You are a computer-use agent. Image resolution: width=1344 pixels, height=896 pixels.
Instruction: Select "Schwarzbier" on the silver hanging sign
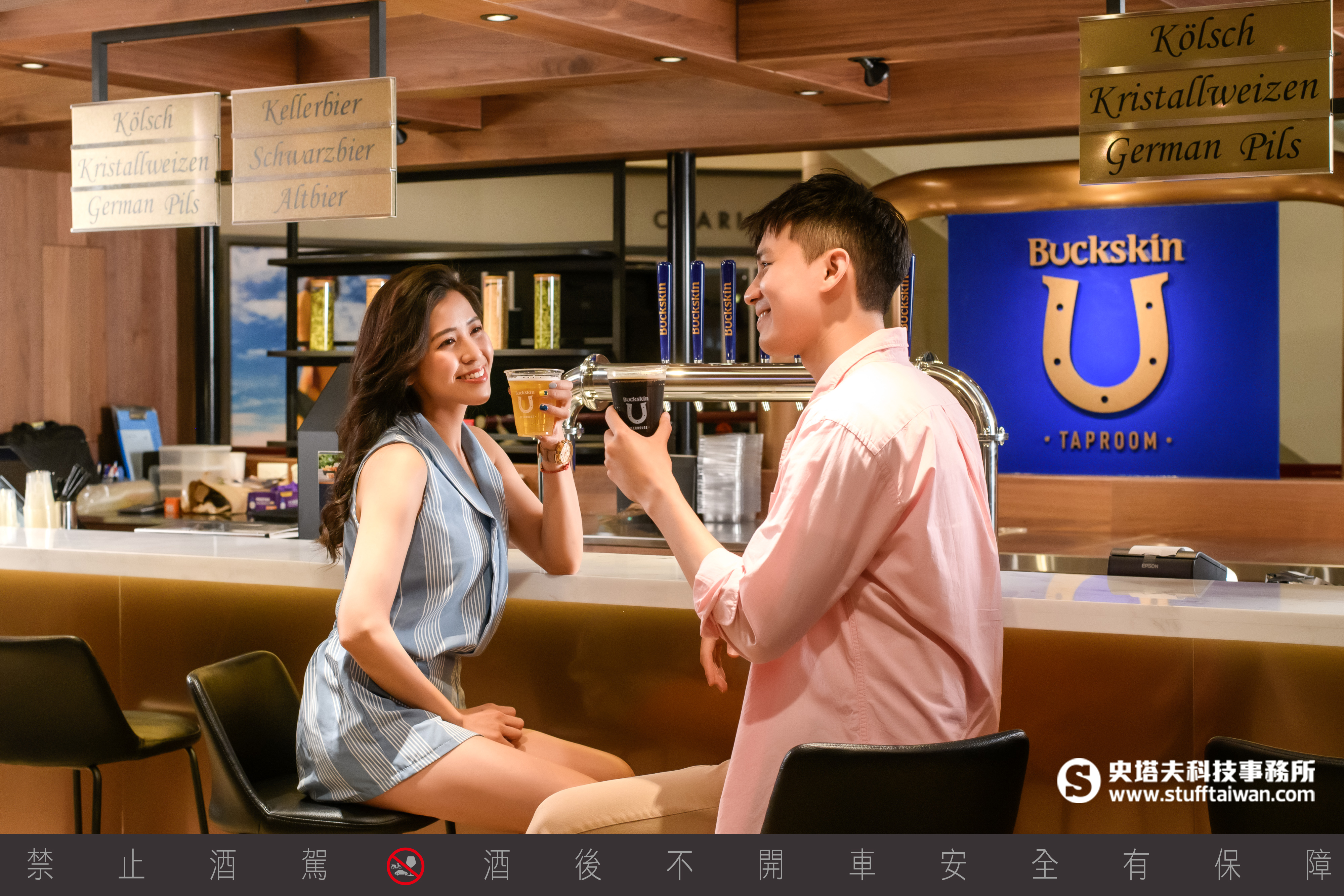tap(312, 154)
